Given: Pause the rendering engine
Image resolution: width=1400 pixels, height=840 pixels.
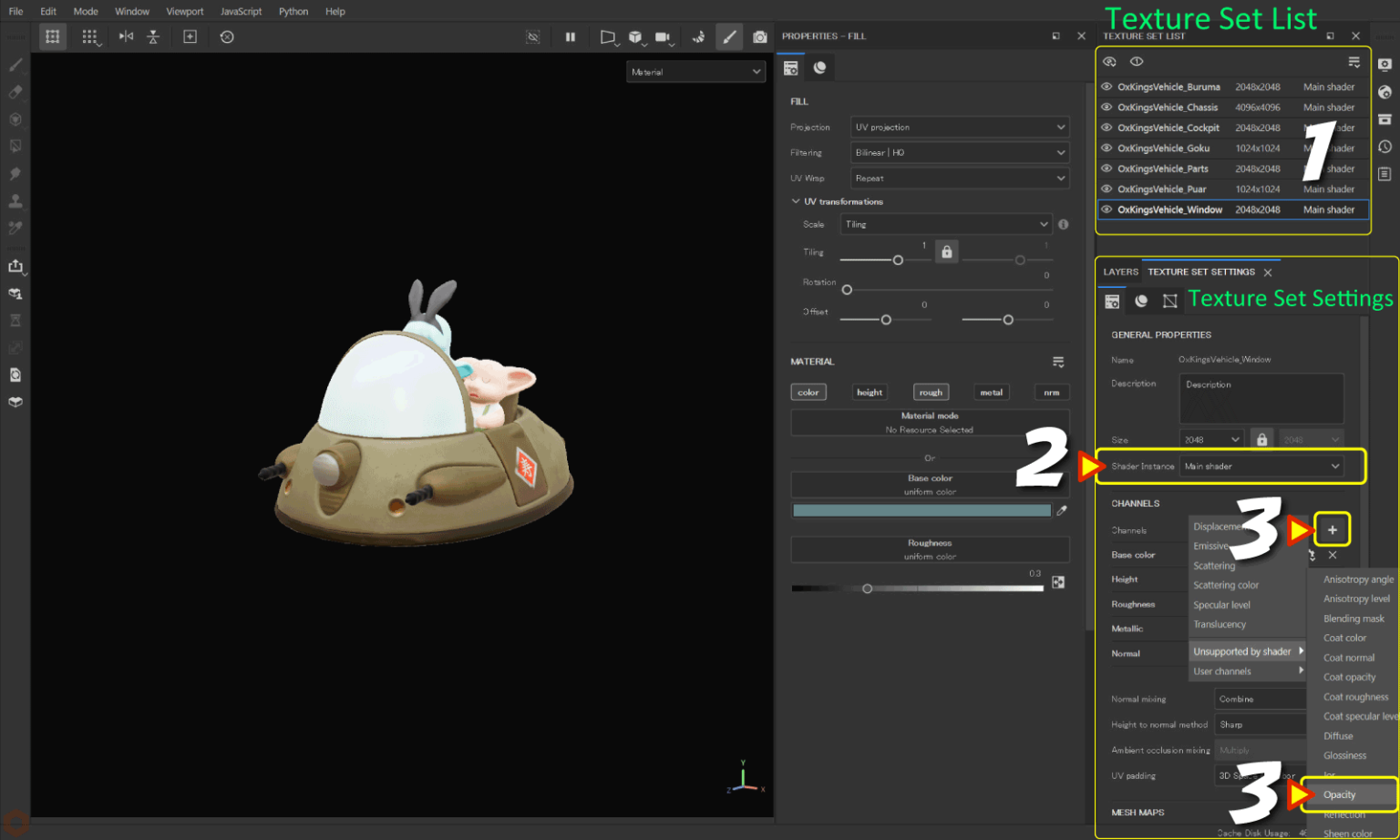Looking at the screenshot, I should coord(571,37).
